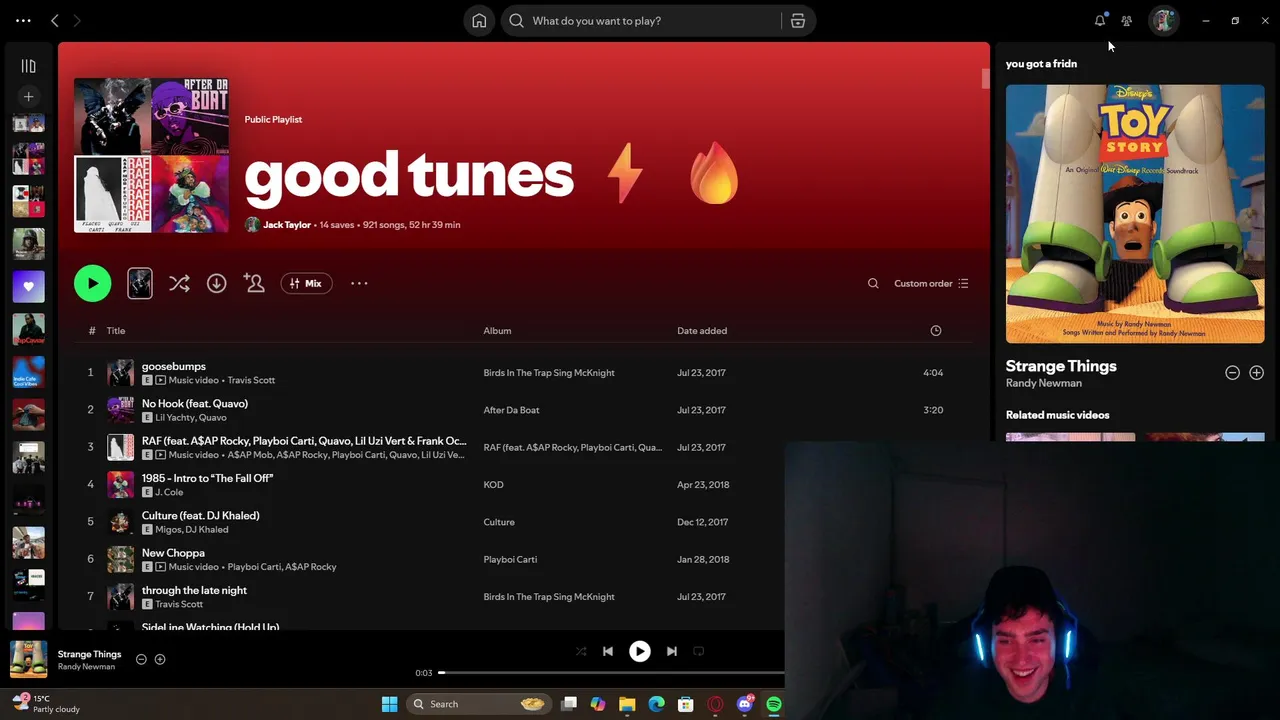Screen dimensions: 1280x720
Task: Open Discord from the taskbar
Action: coord(744,704)
